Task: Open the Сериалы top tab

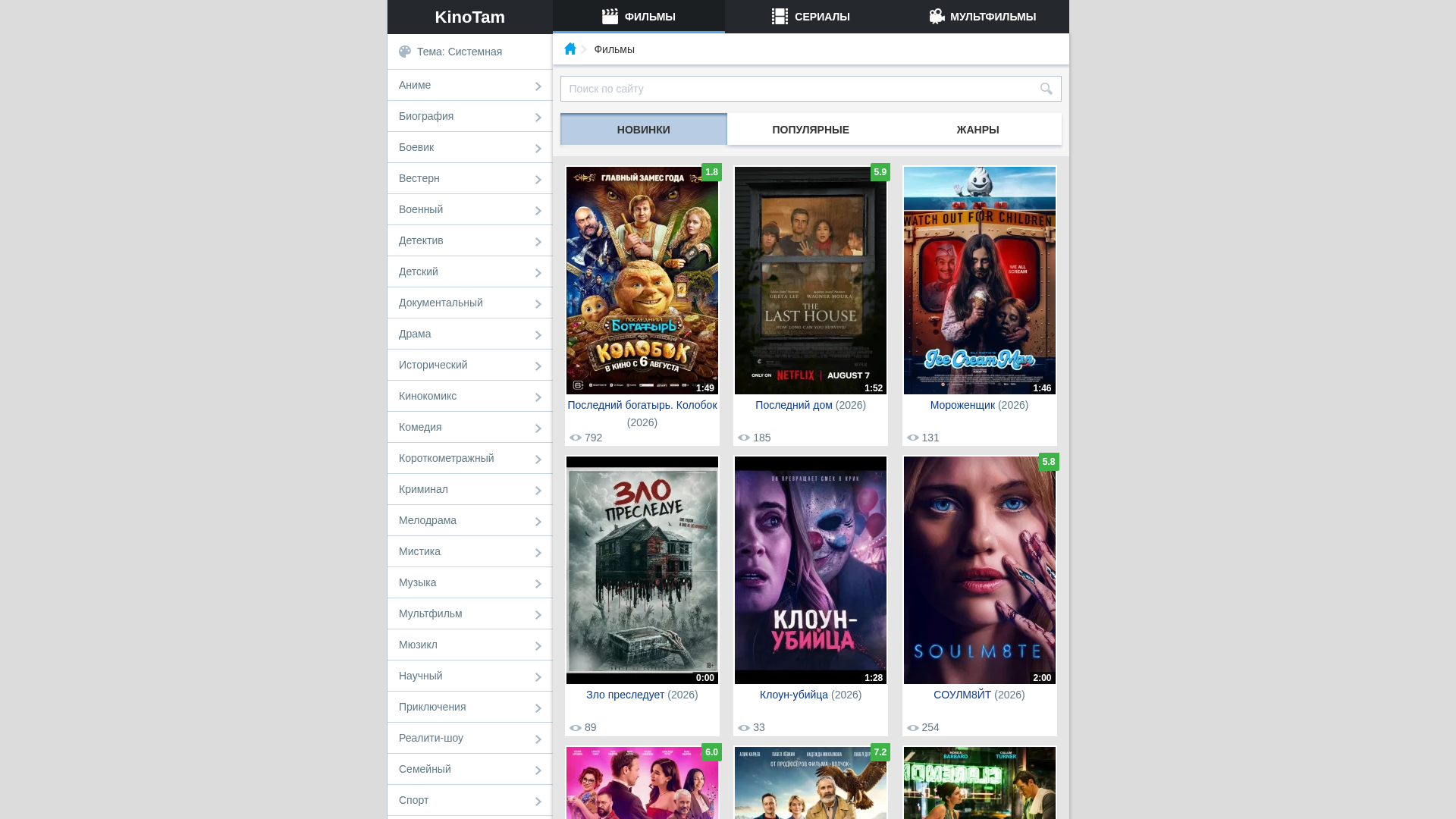Action: pyautogui.click(x=811, y=17)
